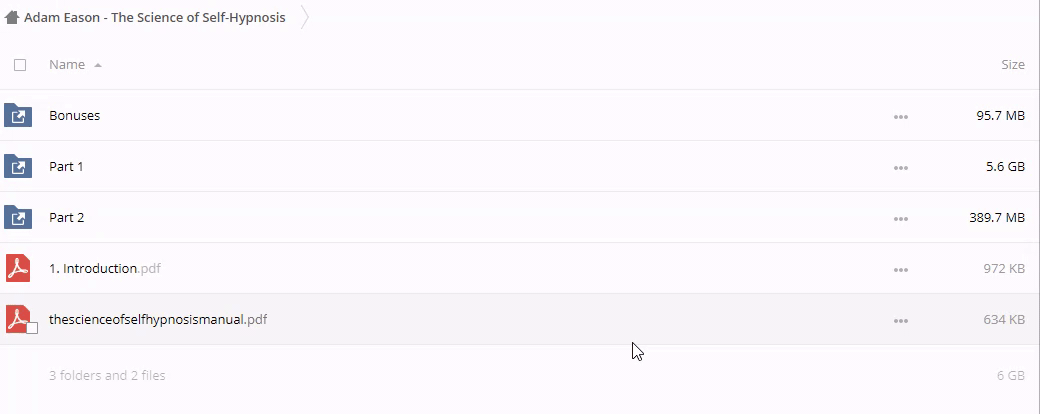This screenshot has width=1040, height=414.
Task: Check the box on thescienceofselfhypnosismanual.pdf
Action: (32, 328)
